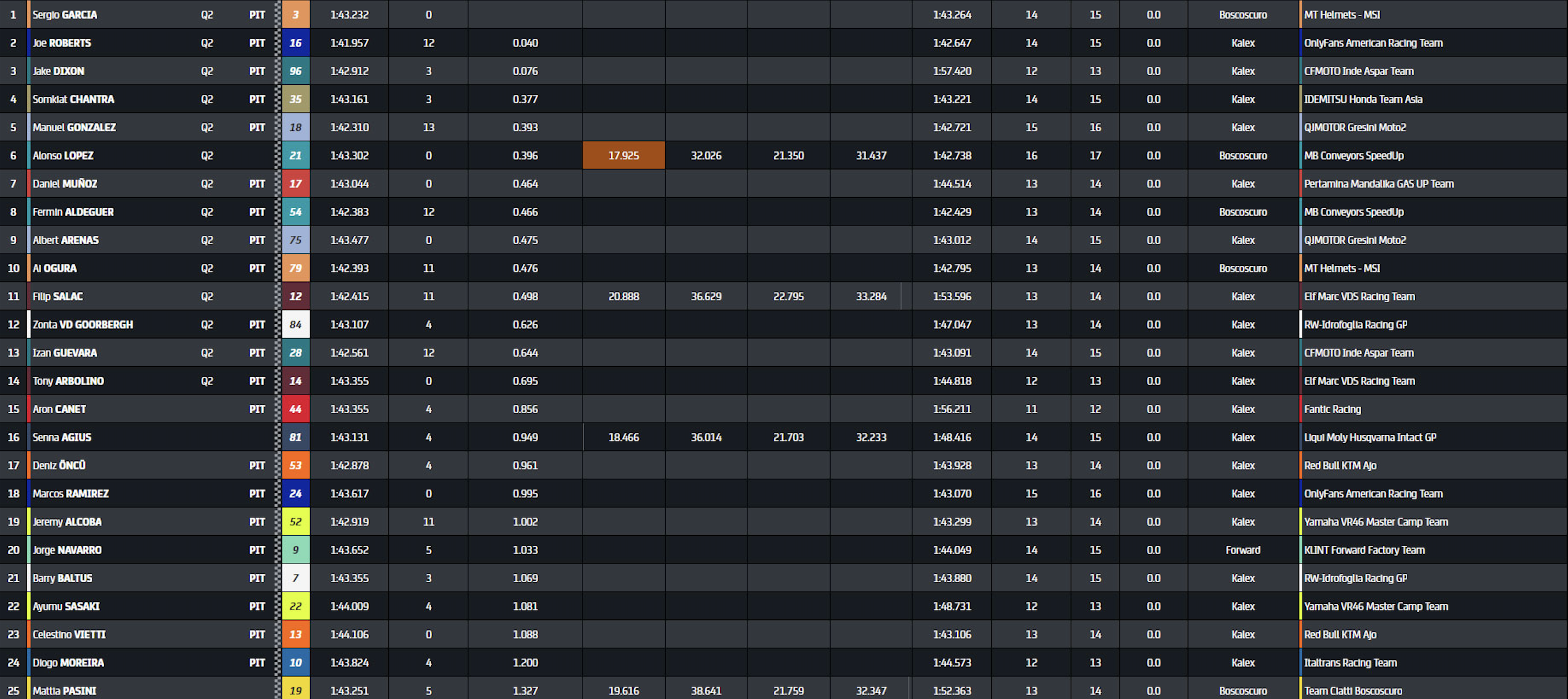Click Sergio Garcia's number 3 badge

pyautogui.click(x=295, y=15)
